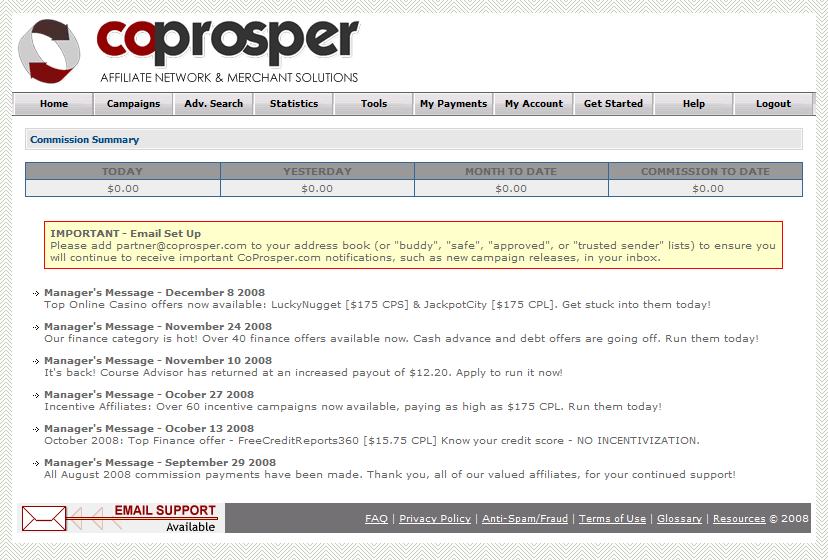Open the Home menu item
This screenshot has height=560, width=828.
pos(54,104)
